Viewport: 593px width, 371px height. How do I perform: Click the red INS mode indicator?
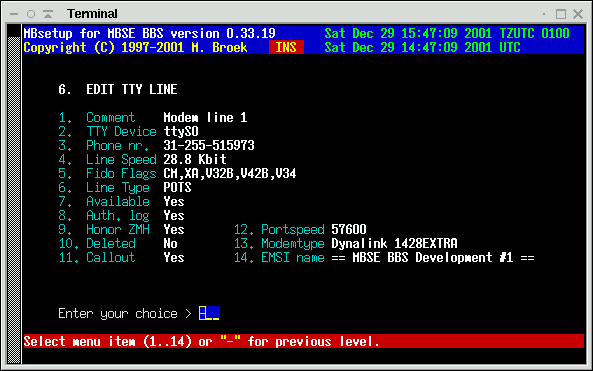[286, 47]
